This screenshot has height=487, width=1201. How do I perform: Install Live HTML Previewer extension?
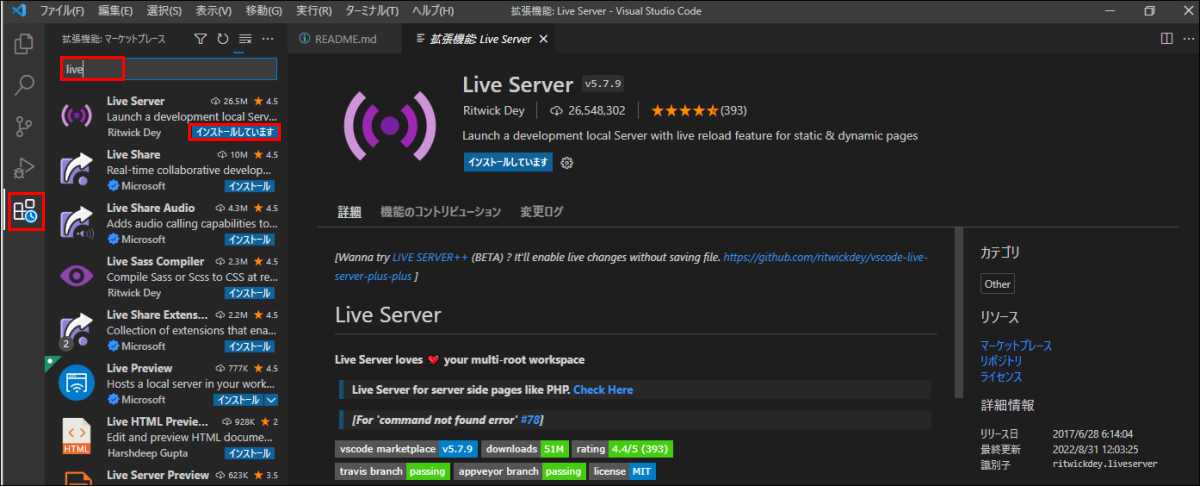(250, 453)
